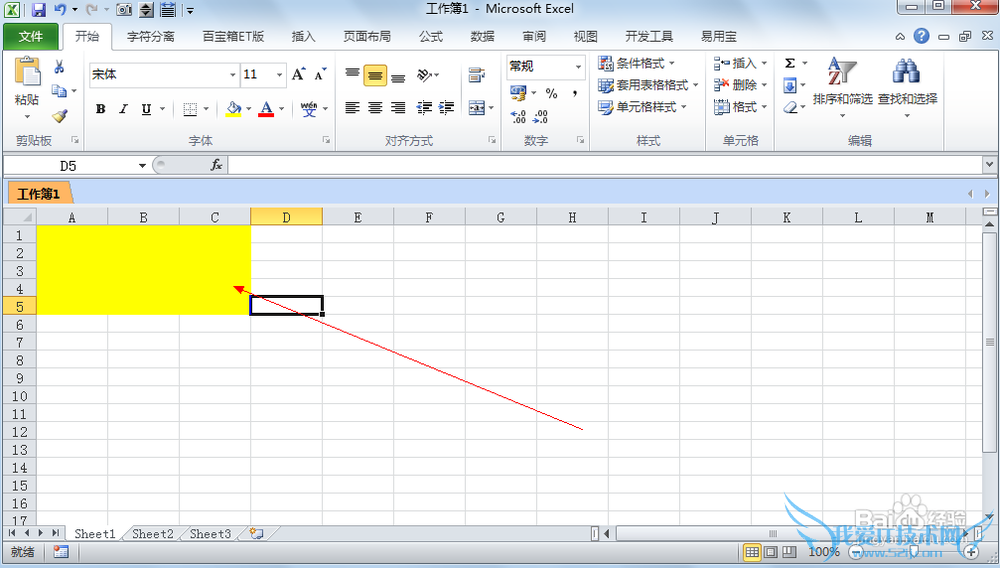Toggle Underline formatting

point(146,109)
